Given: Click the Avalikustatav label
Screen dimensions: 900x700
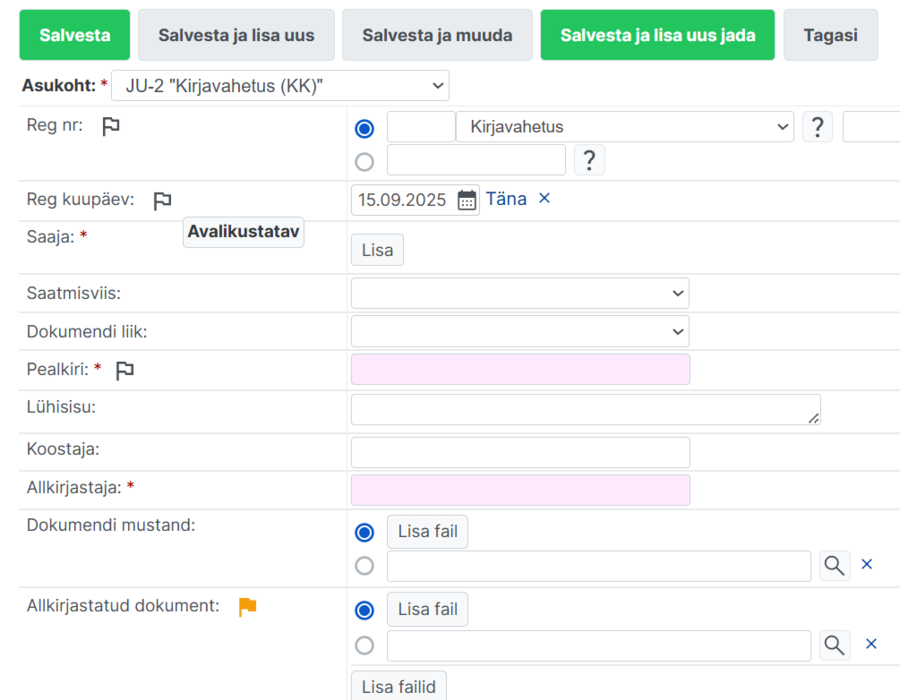Looking at the screenshot, I should pyautogui.click(x=243, y=232).
